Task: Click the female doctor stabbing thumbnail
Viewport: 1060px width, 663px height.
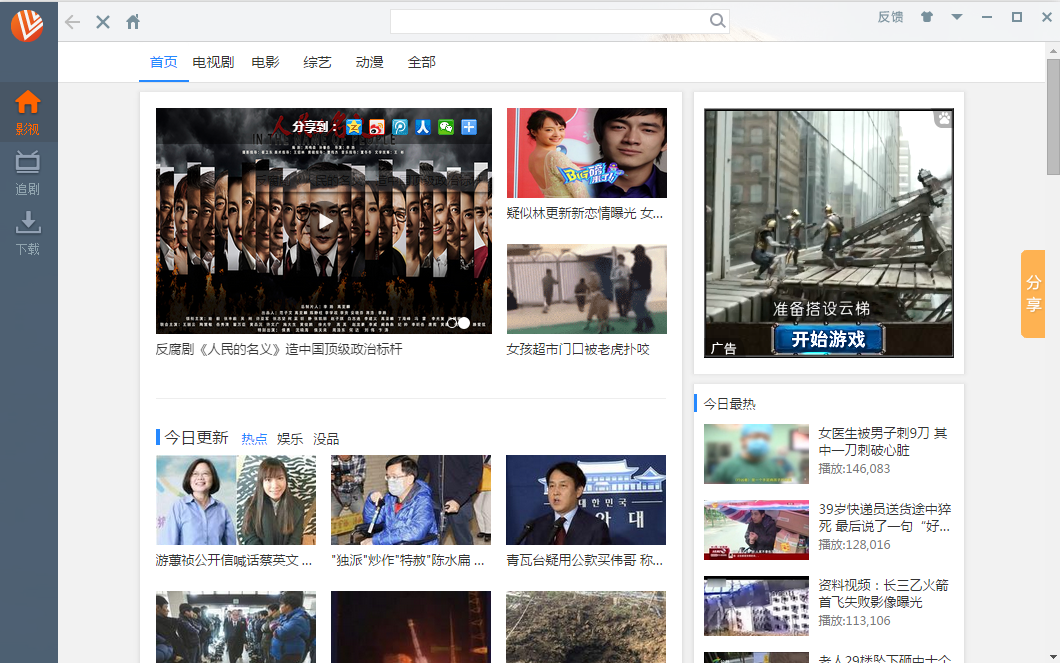Action: coord(756,453)
